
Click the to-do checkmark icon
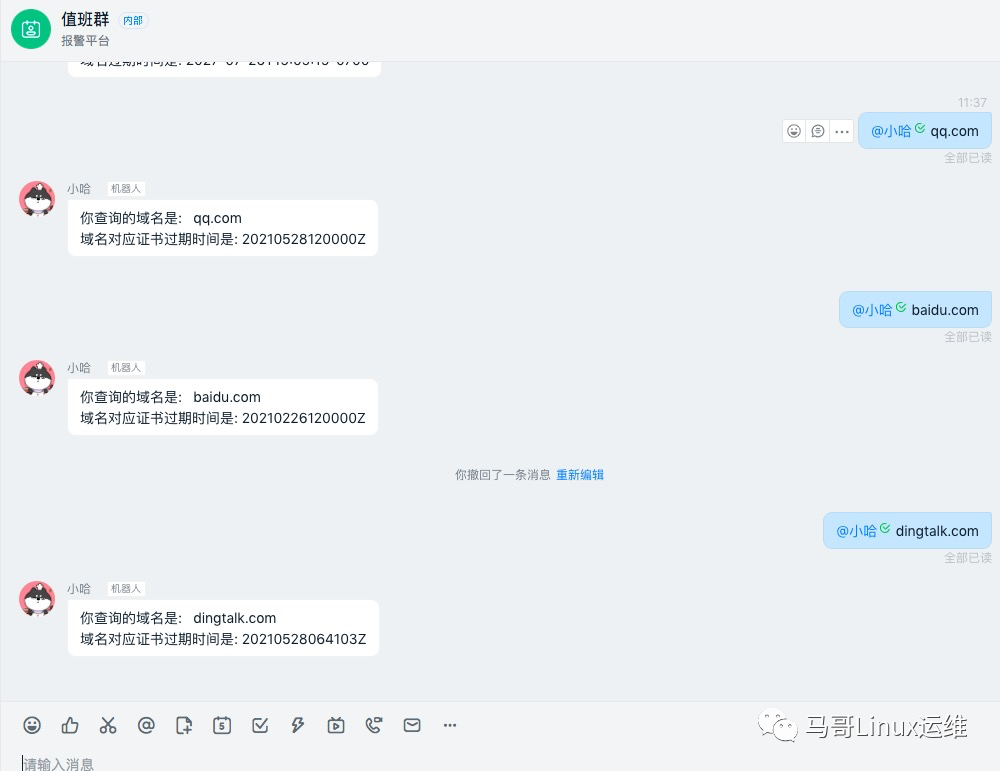[260, 725]
